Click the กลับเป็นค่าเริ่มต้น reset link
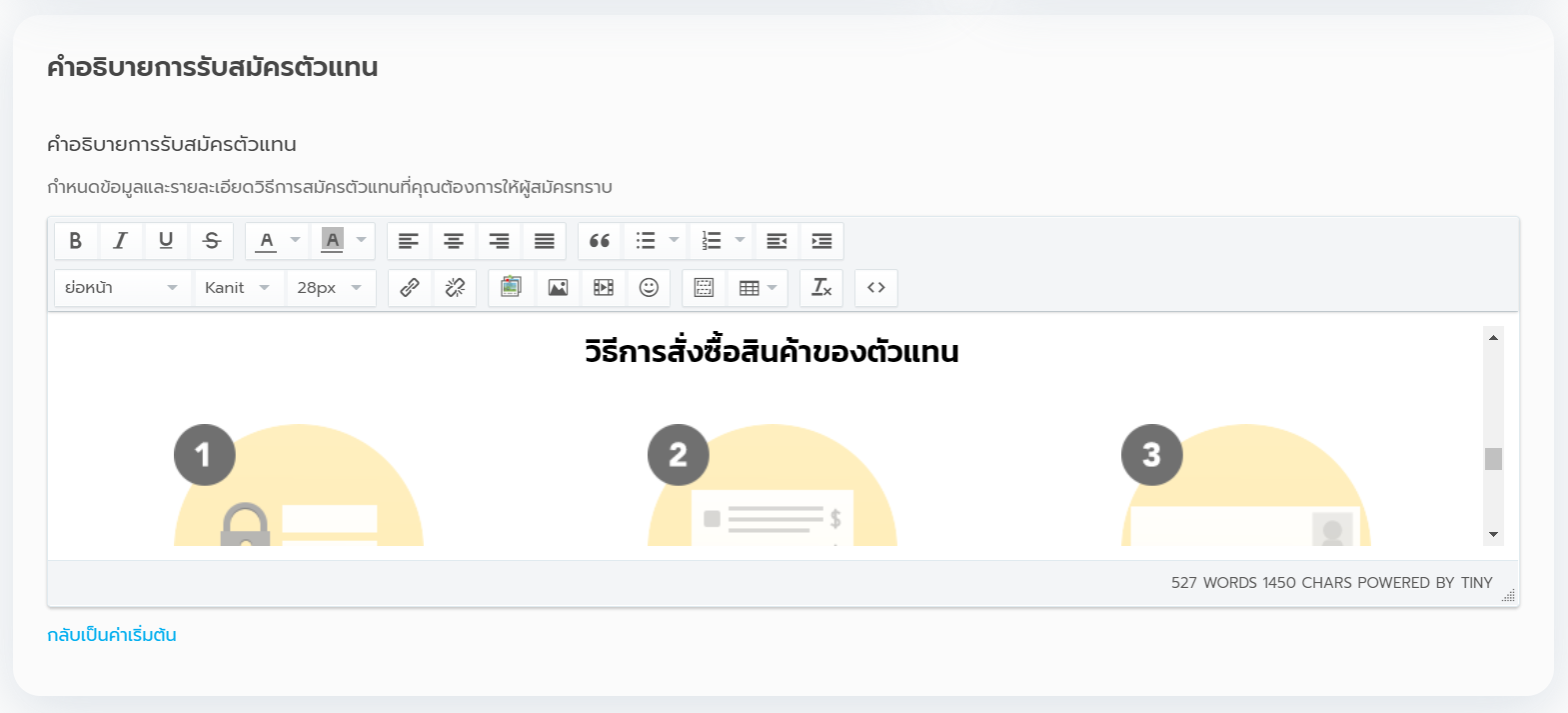This screenshot has width=1568, height=713. [x=112, y=635]
